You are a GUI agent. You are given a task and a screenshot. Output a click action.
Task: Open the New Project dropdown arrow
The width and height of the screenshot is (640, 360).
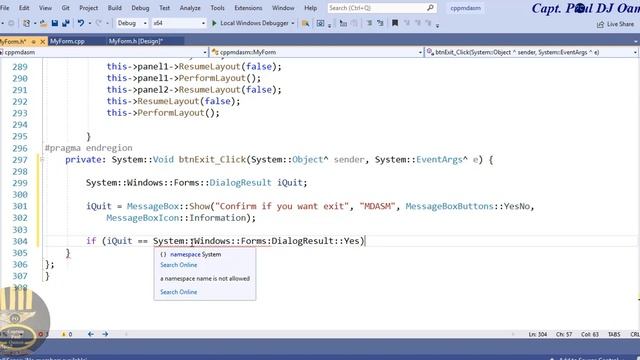(35, 23)
